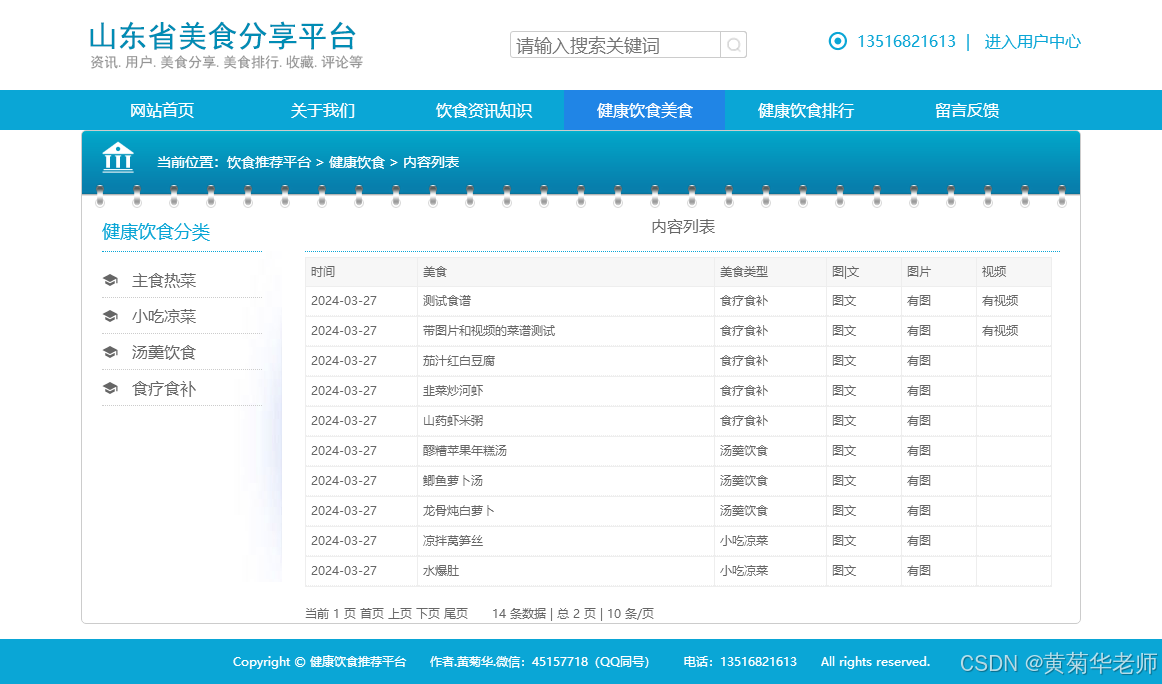Click the 14 条数据 count text
Viewport: 1162px width, 684px height.
tap(519, 614)
